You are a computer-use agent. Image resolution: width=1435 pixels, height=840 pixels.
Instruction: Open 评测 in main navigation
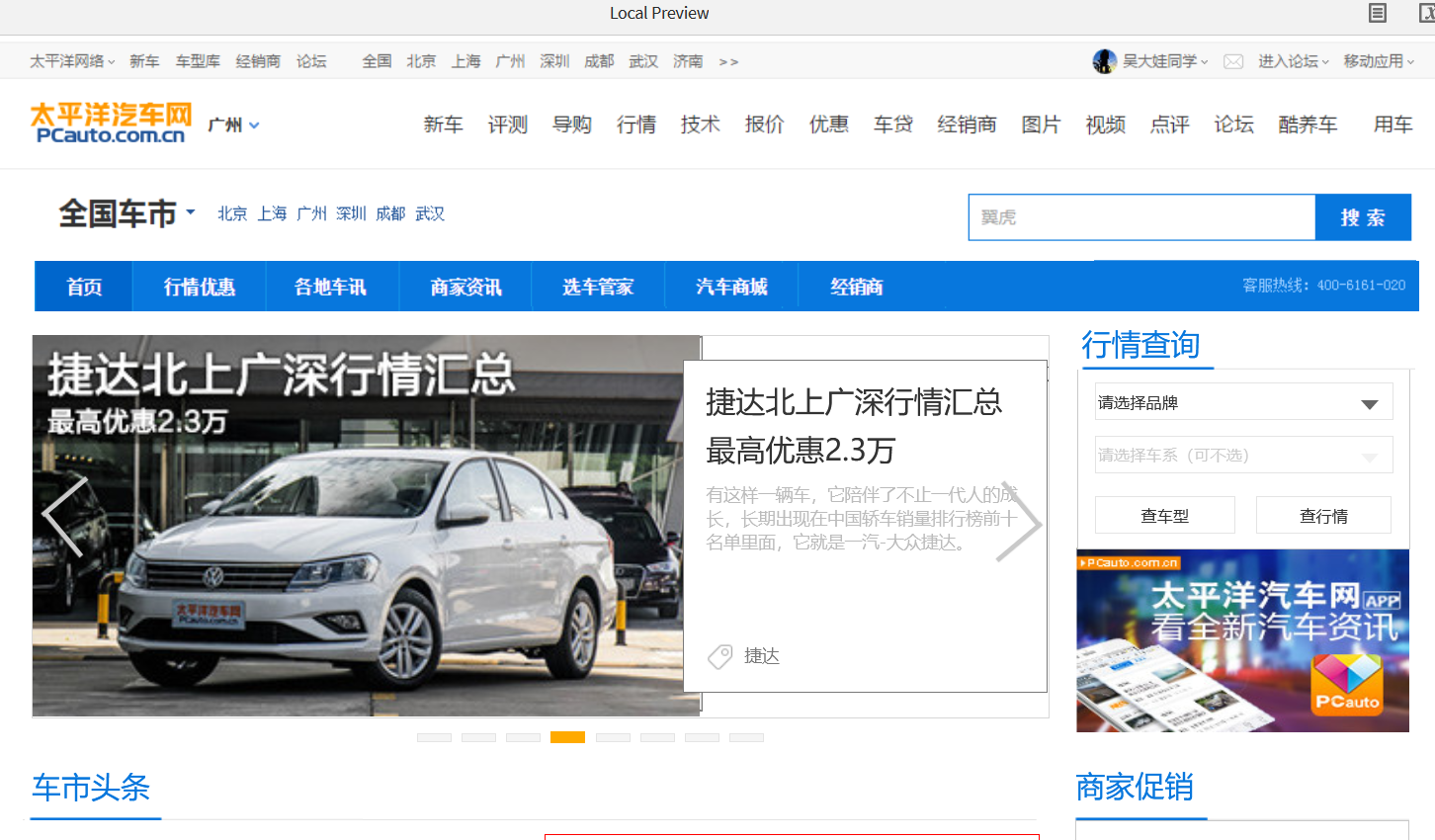(x=507, y=125)
